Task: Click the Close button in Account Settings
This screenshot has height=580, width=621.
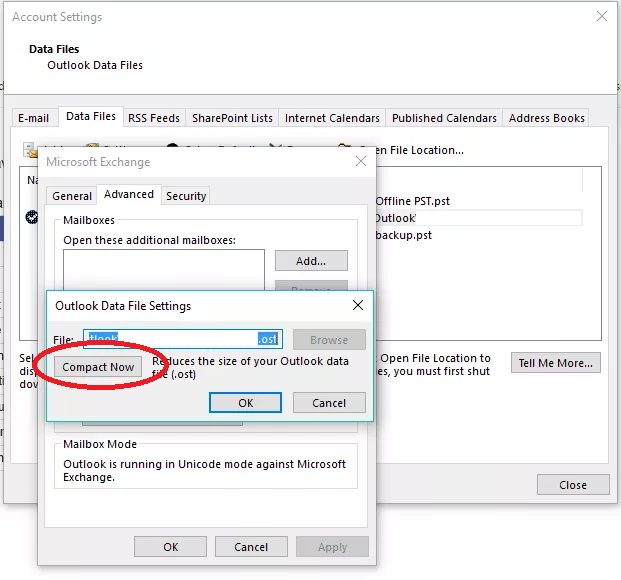Action: [x=573, y=485]
